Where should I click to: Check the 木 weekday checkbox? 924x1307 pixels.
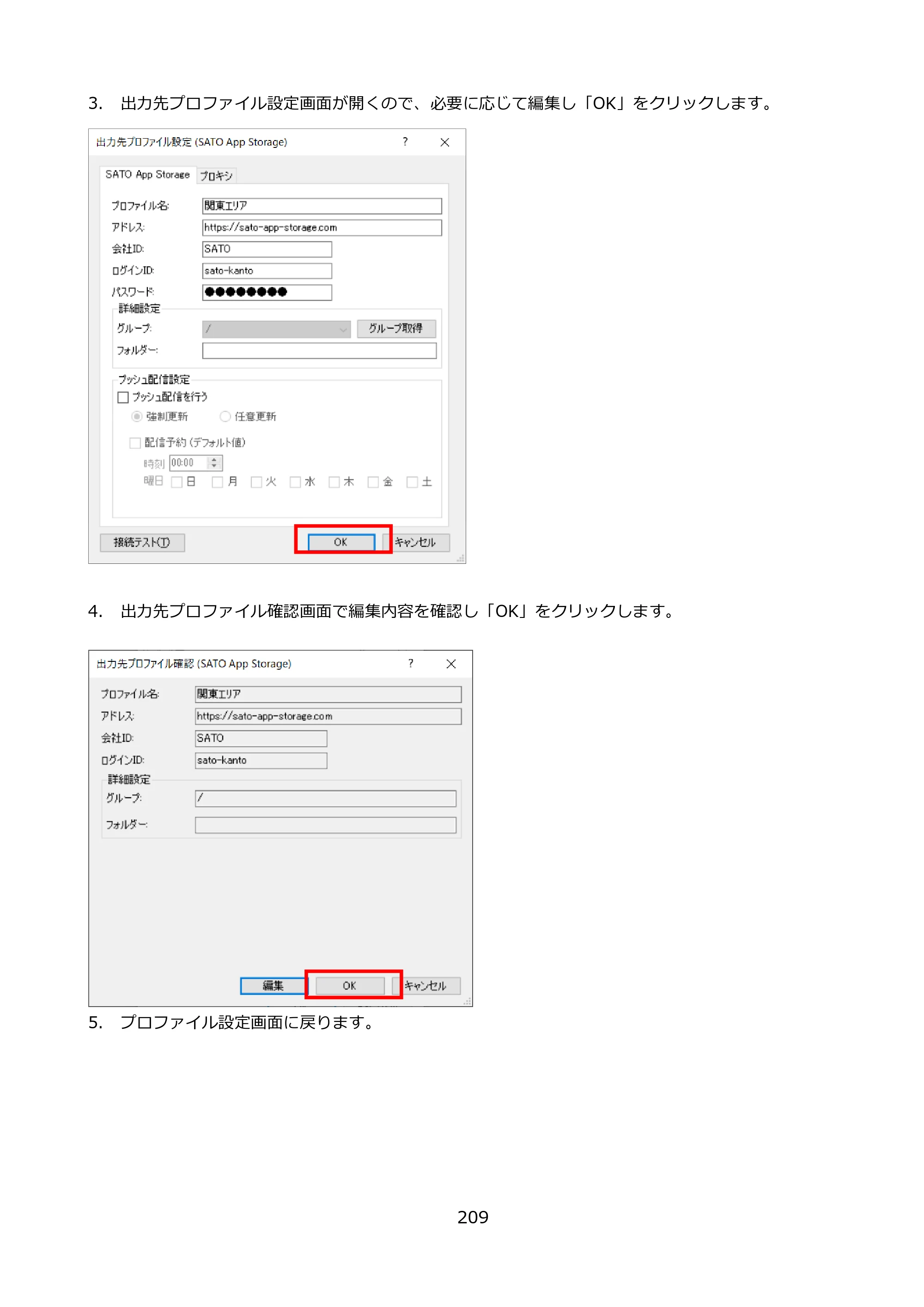pos(334,482)
